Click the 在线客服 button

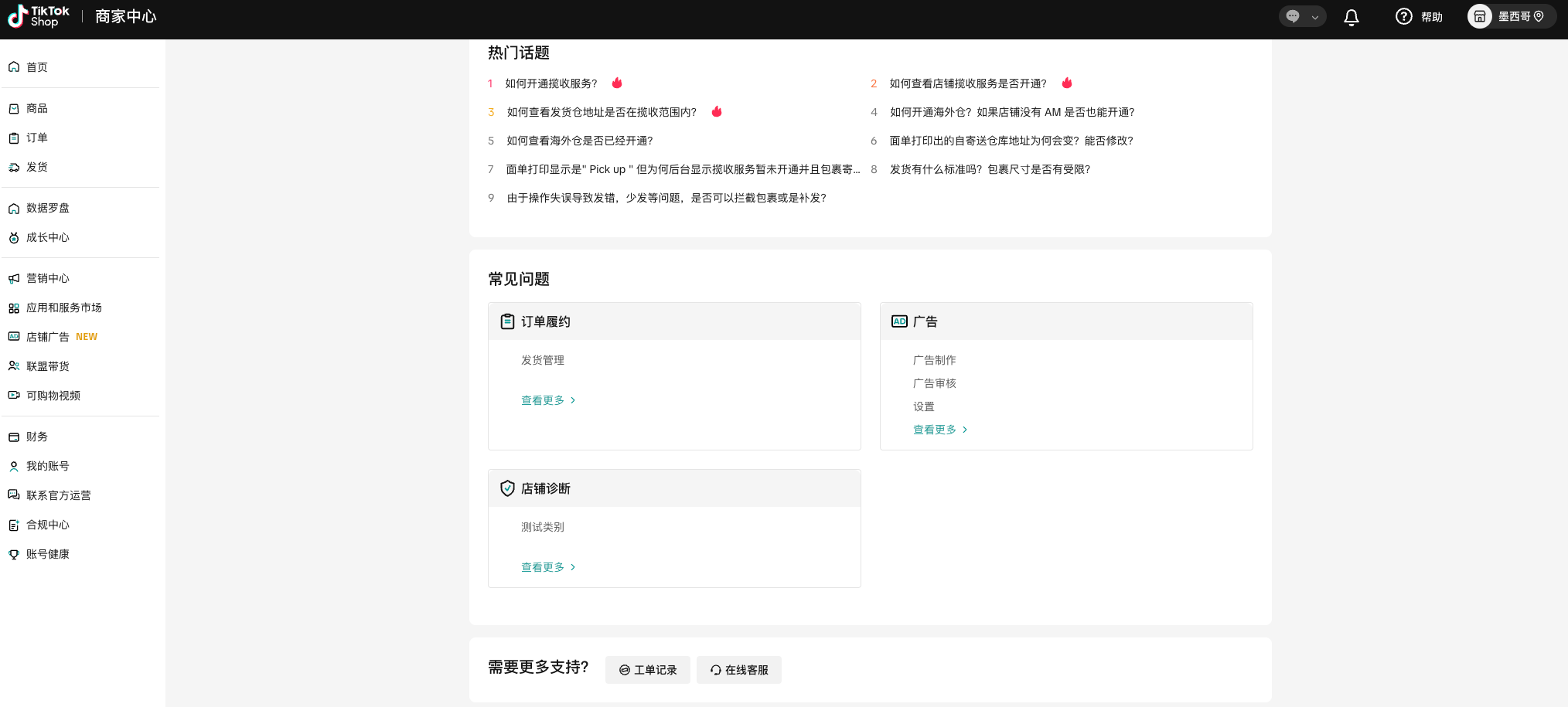(x=738, y=670)
